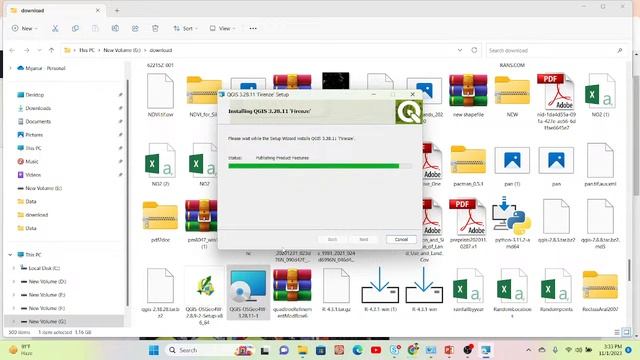
Task: Open YouTube icon on the taskbar
Action: 376,350
